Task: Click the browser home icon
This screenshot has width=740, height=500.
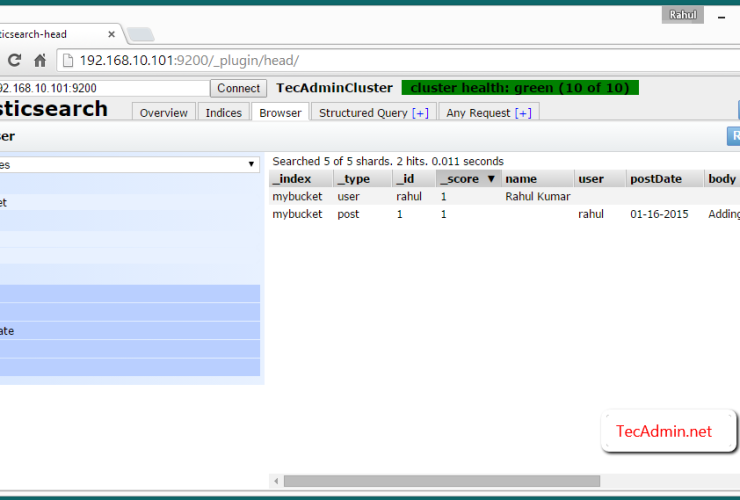Action: [x=40, y=60]
